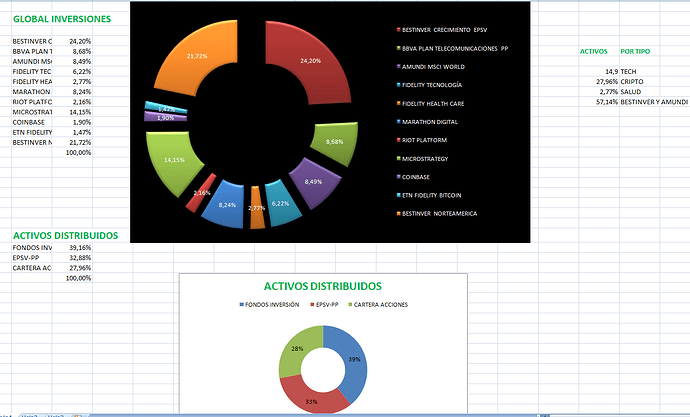Select legend entry AMUNDI MSCI WORLD
Viewport: 690px width, 417px height.
[430, 67]
